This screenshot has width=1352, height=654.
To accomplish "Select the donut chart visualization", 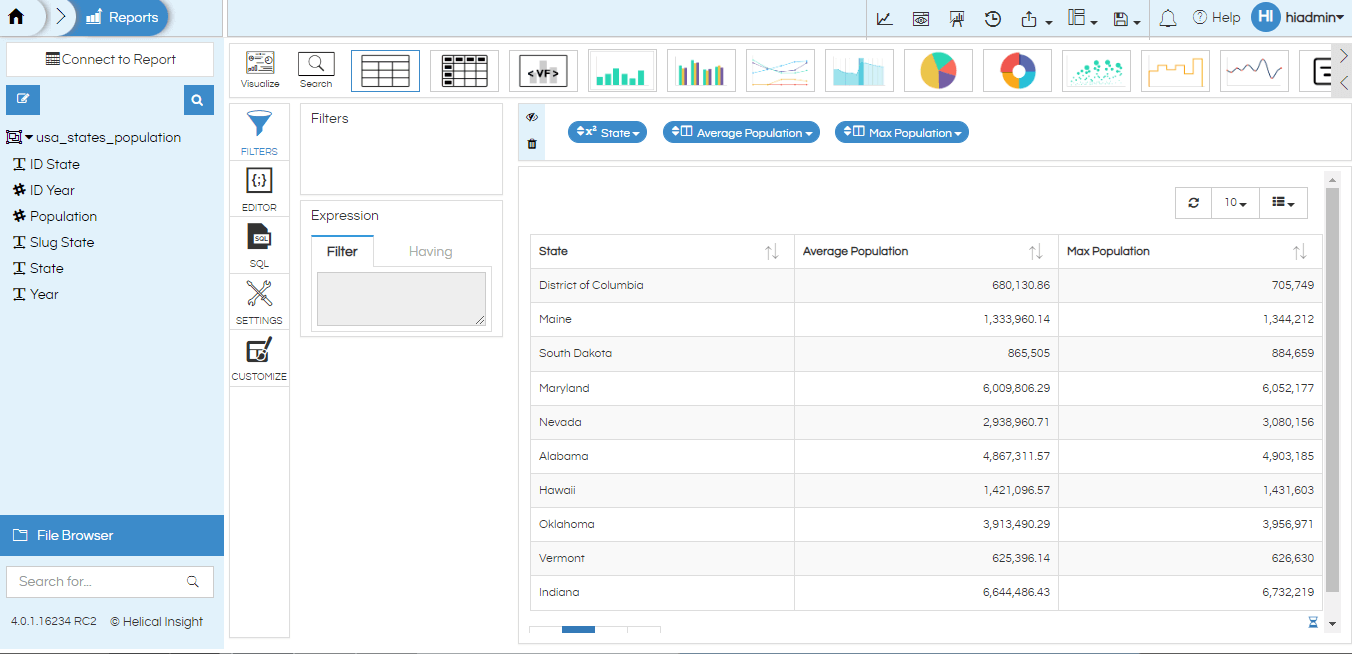I will 1017,71.
